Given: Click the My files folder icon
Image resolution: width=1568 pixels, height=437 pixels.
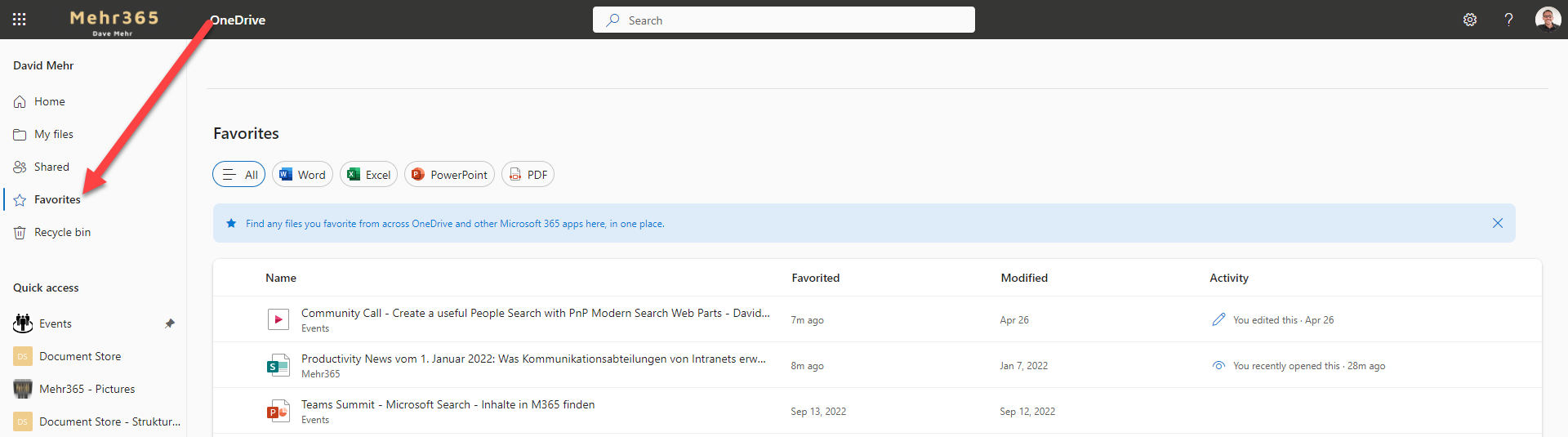Looking at the screenshot, I should click(20, 135).
